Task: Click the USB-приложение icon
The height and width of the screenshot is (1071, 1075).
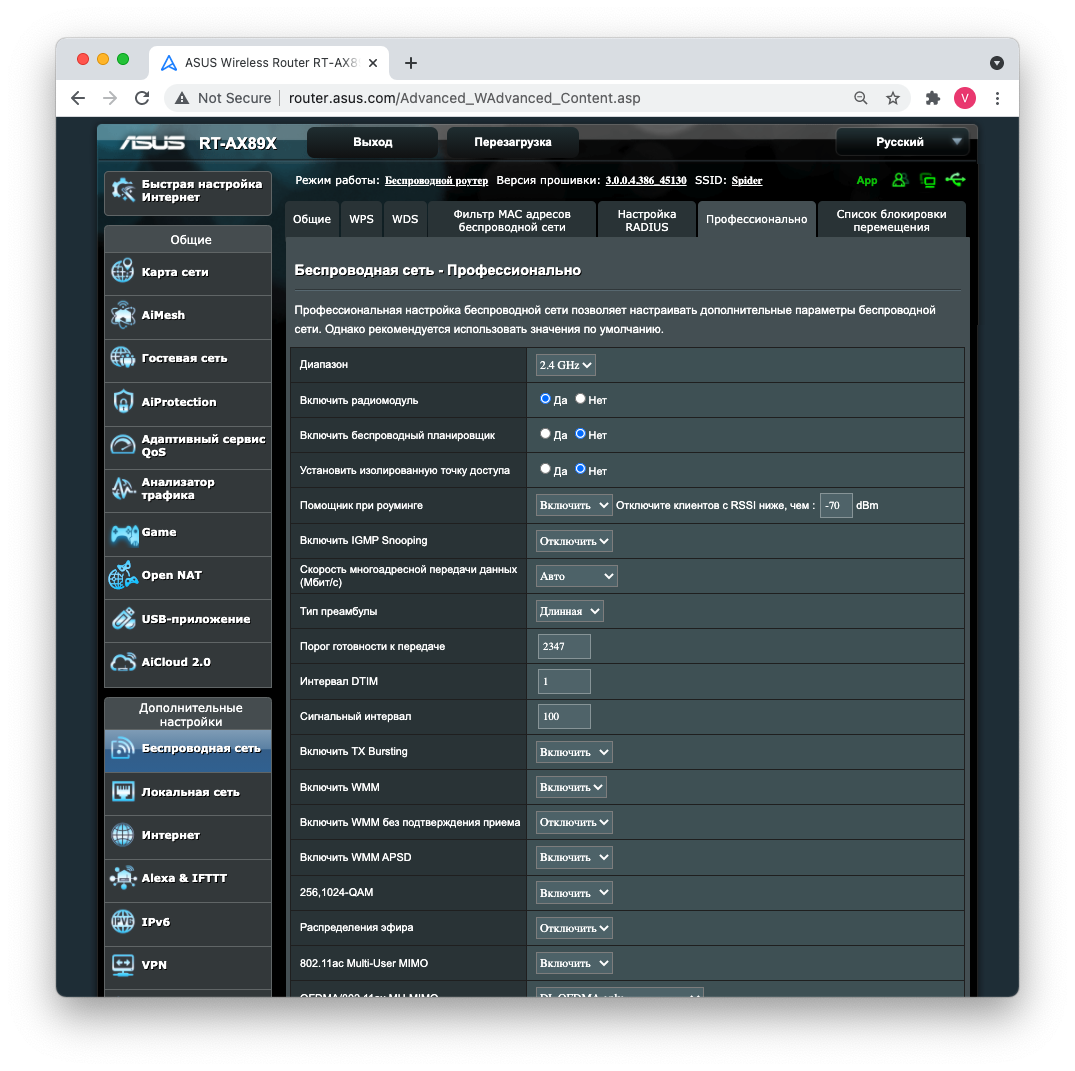Action: (x=123, y=618)
